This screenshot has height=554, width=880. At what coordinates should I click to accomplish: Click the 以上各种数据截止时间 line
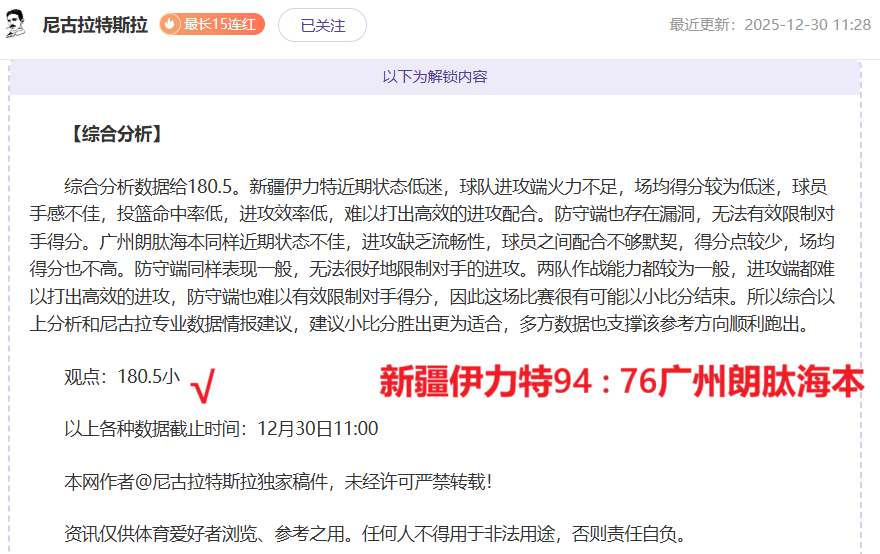(155, 429)
